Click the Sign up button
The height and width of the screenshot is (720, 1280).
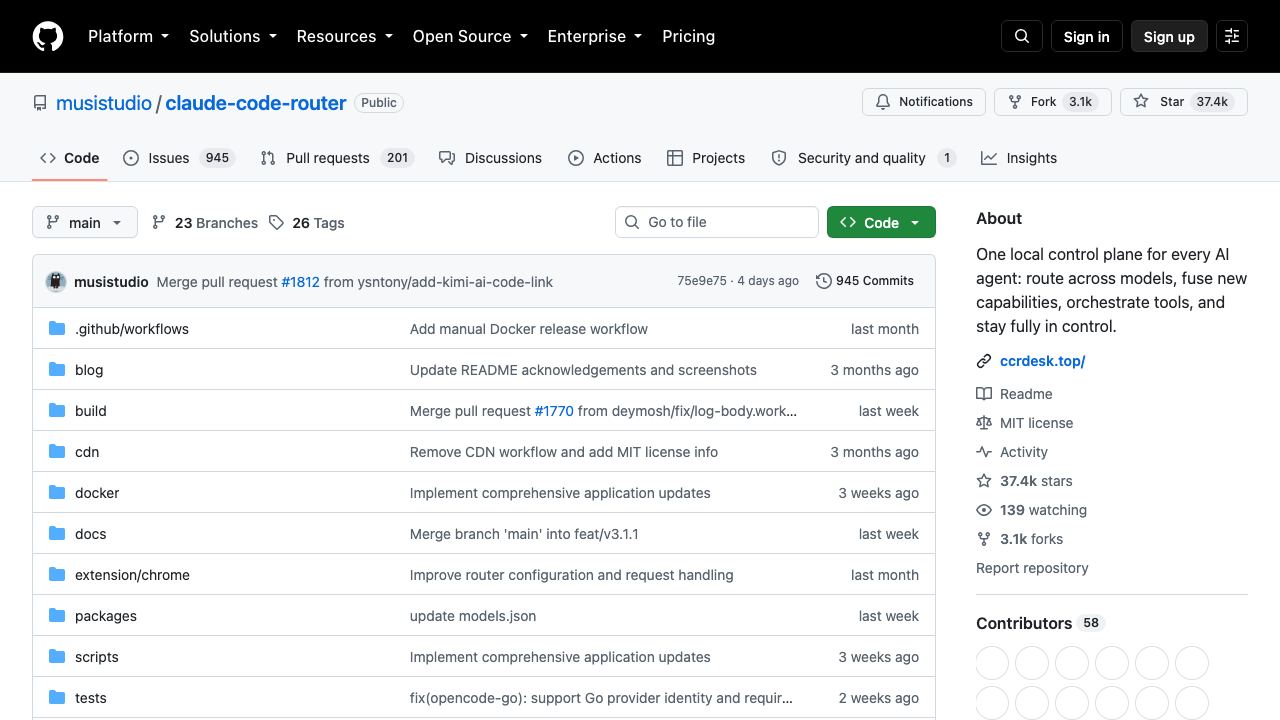pyautogui.click(x=1169, y=36)
